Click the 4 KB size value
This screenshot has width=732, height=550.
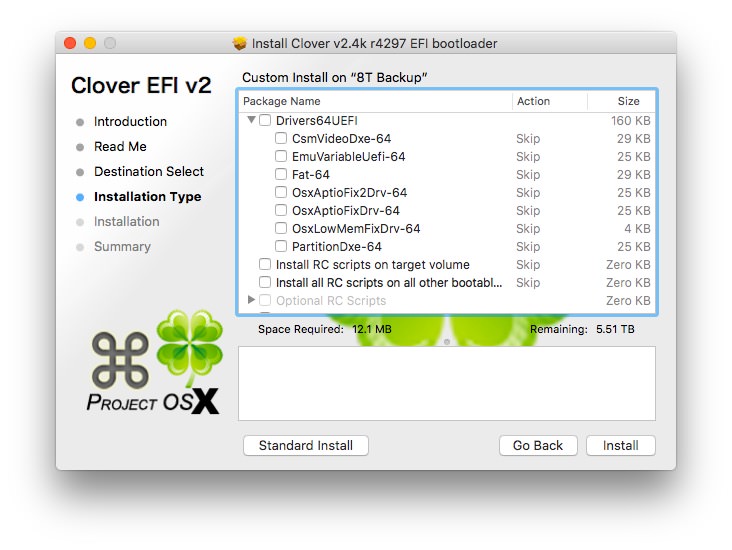point(637,228)
